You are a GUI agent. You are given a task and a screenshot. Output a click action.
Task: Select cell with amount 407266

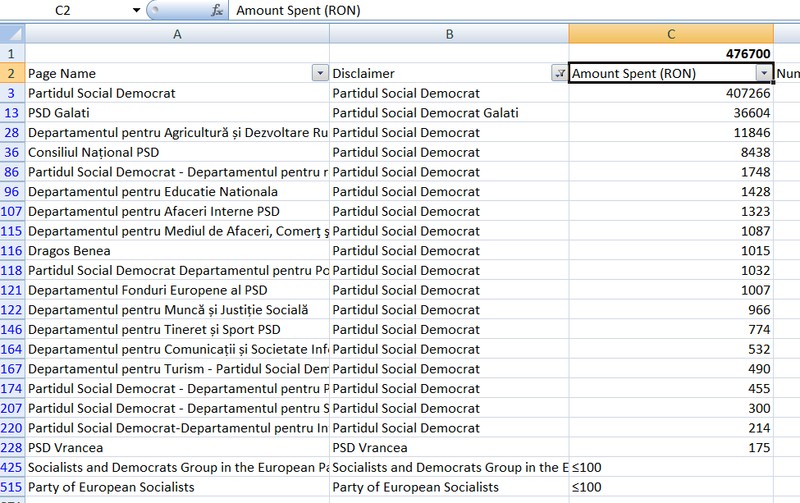pyautogui.click(x=671, y=93)
